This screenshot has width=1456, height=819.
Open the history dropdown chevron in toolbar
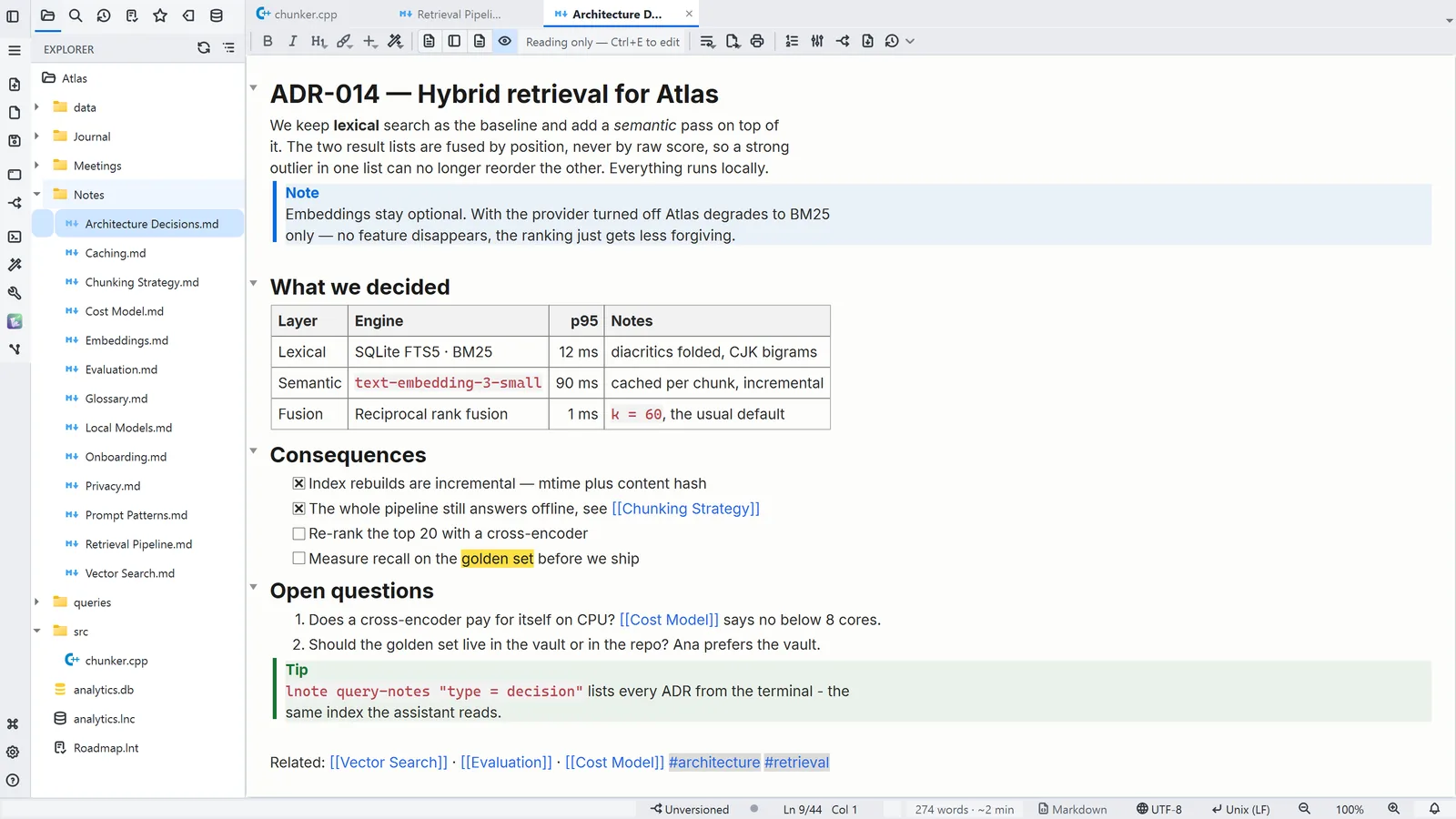pos(910,41)
